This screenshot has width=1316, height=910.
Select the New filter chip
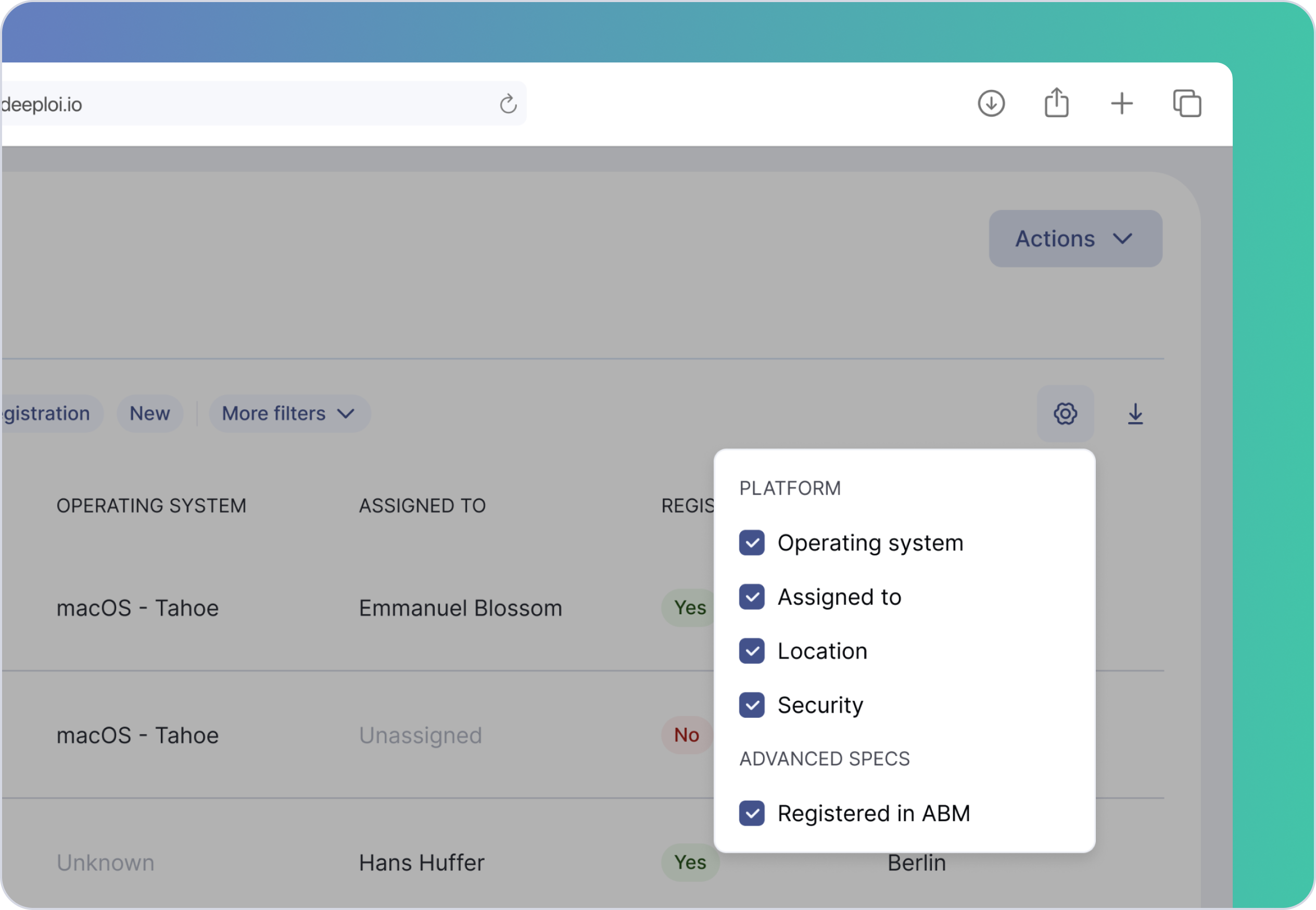[x=150, y=413]
